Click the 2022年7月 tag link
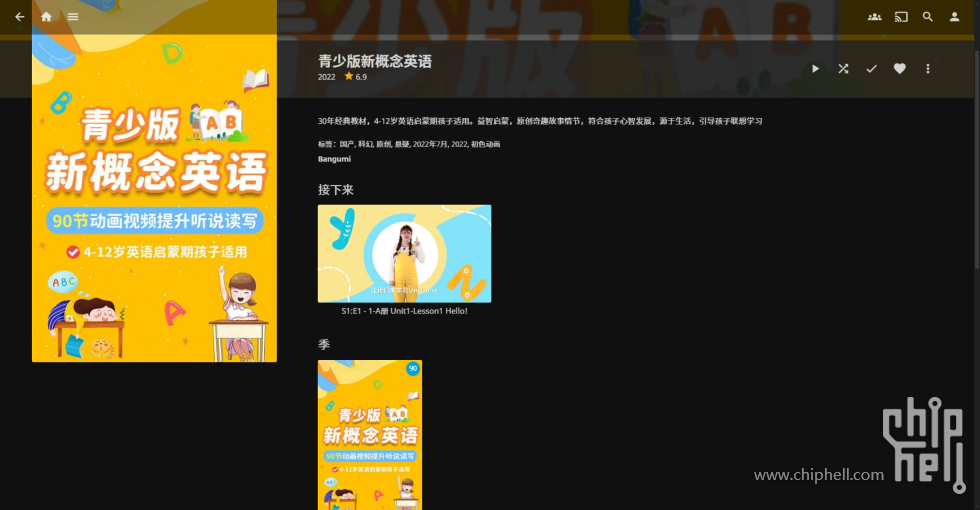Viewport: 980px width, 510px height. coord(430,144)
